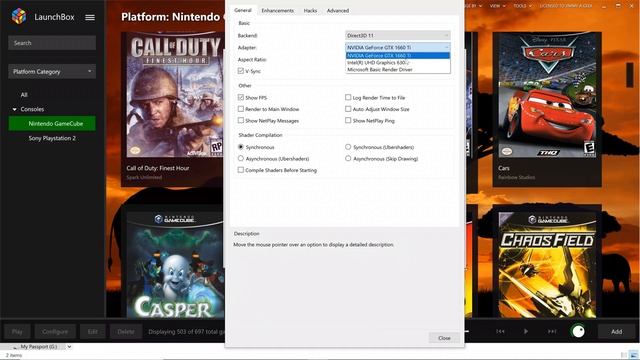This screenshot has width=640, height=360.
Task: Click the Add button in LaunchBox
Action: pos(616,331)
